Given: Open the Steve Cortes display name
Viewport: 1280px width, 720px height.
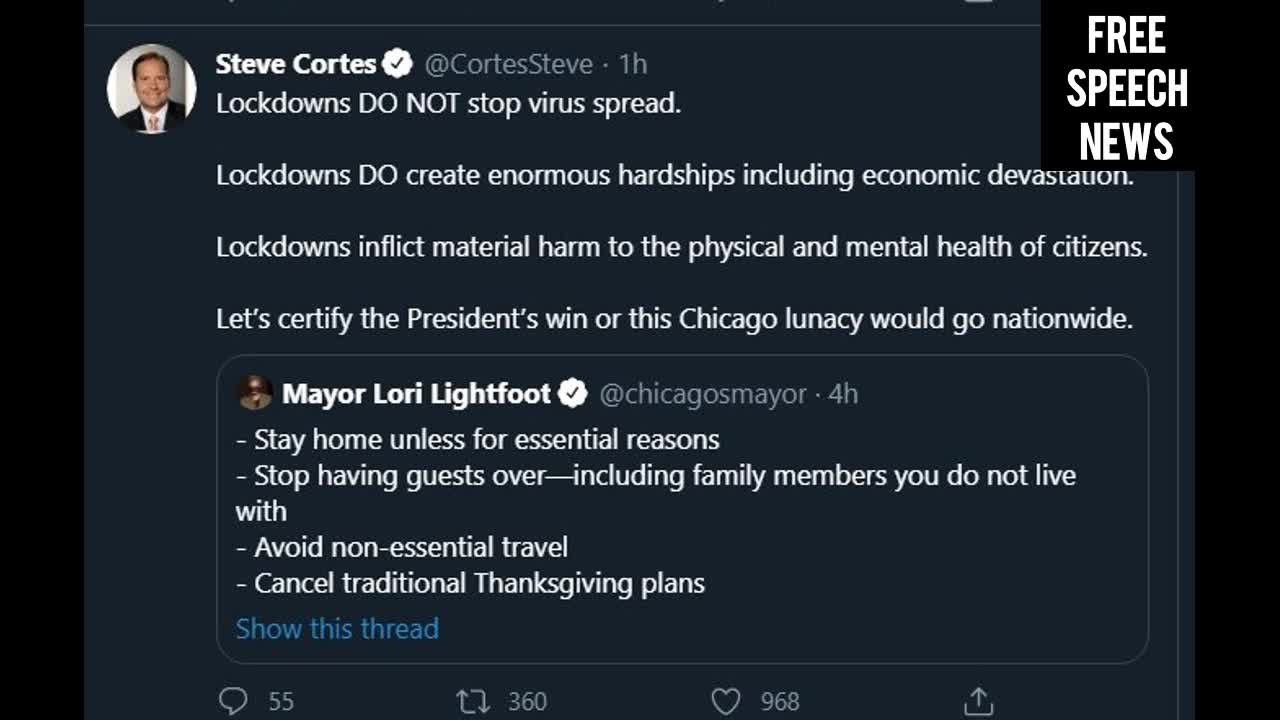Looking at the screenshot, I should point(296,64).
